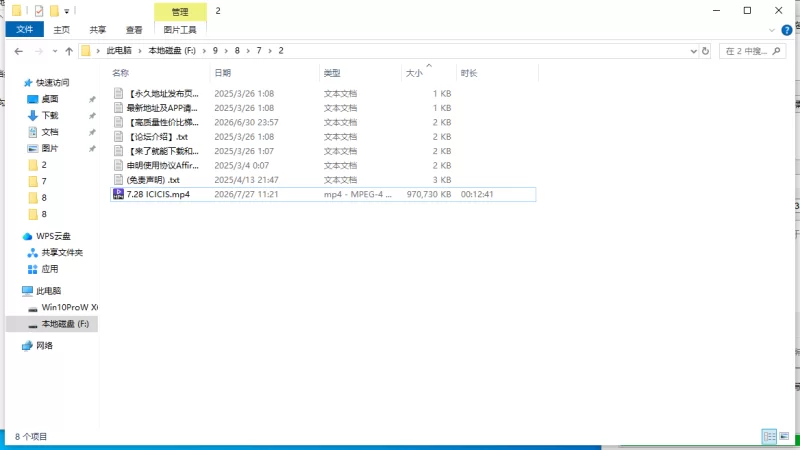
Task: Go up one folder level
Action: (x=69, y=51)
